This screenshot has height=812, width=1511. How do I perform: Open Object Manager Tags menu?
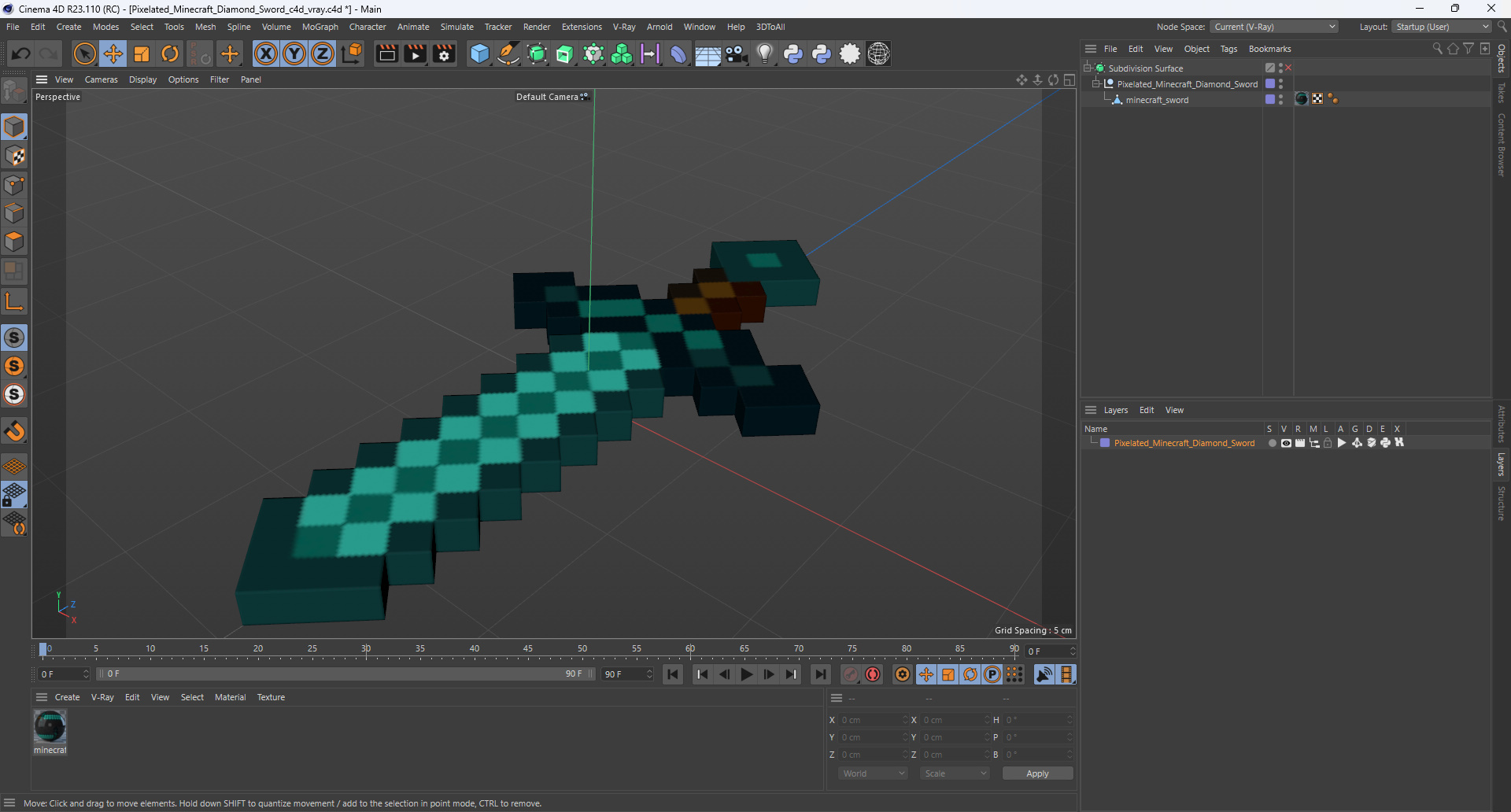(1228, 49)
